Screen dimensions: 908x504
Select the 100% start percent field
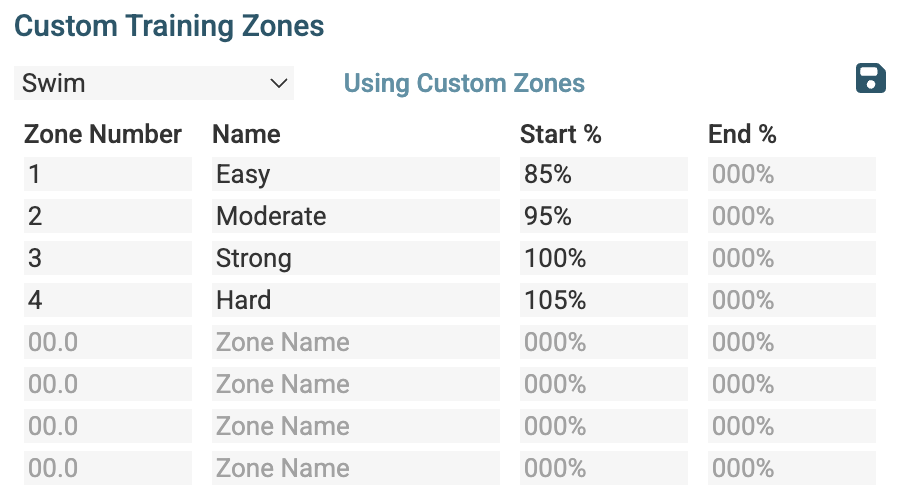pos(603,258)
